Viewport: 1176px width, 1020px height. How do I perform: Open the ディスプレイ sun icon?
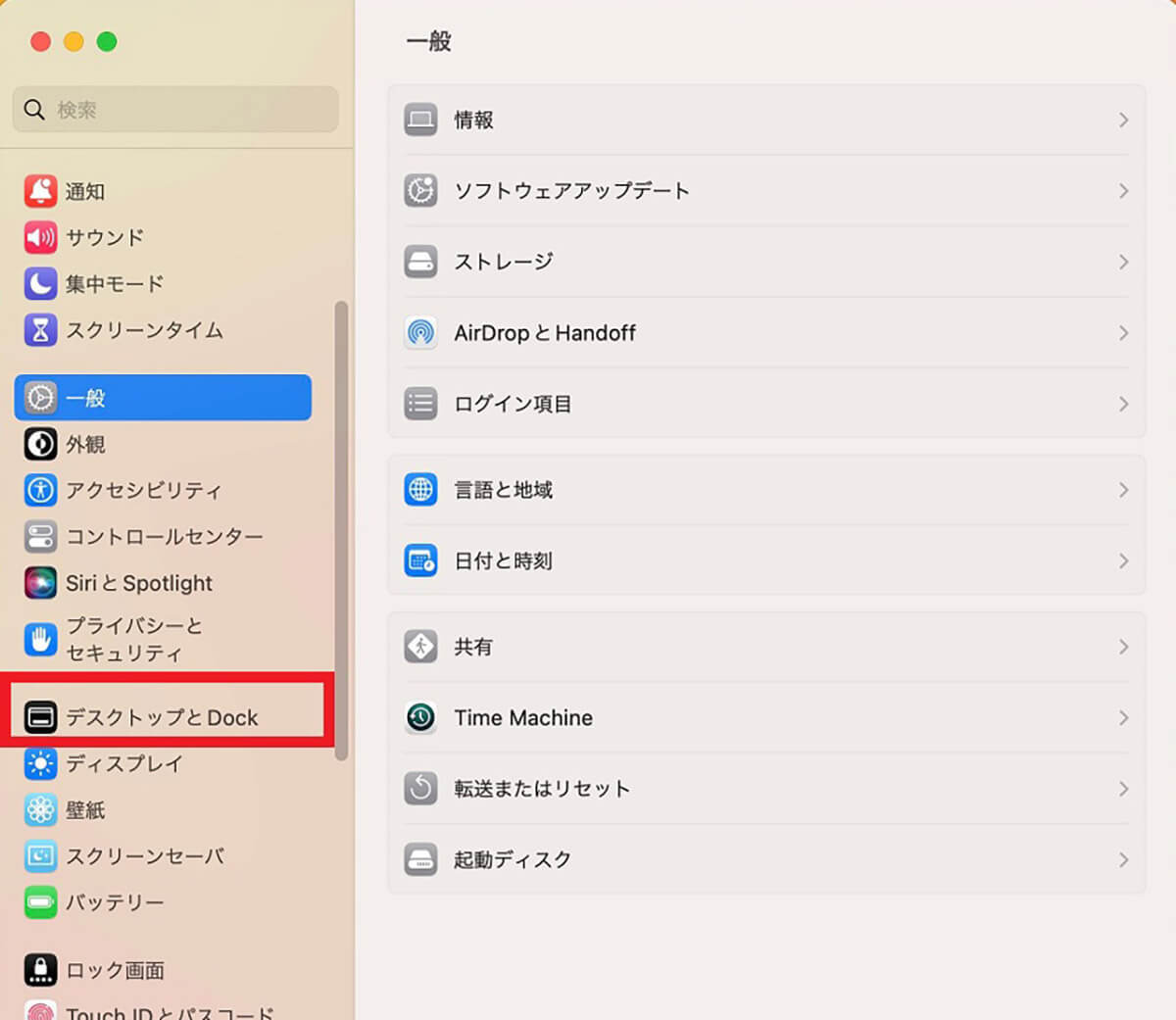point(40,763)
